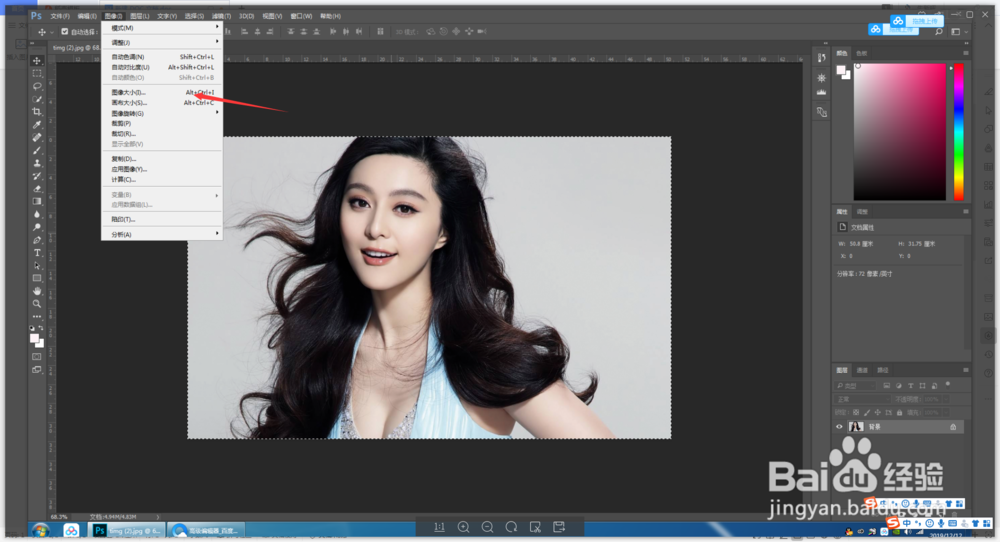Click the save icon in viewer bar

tap(559, 527)
